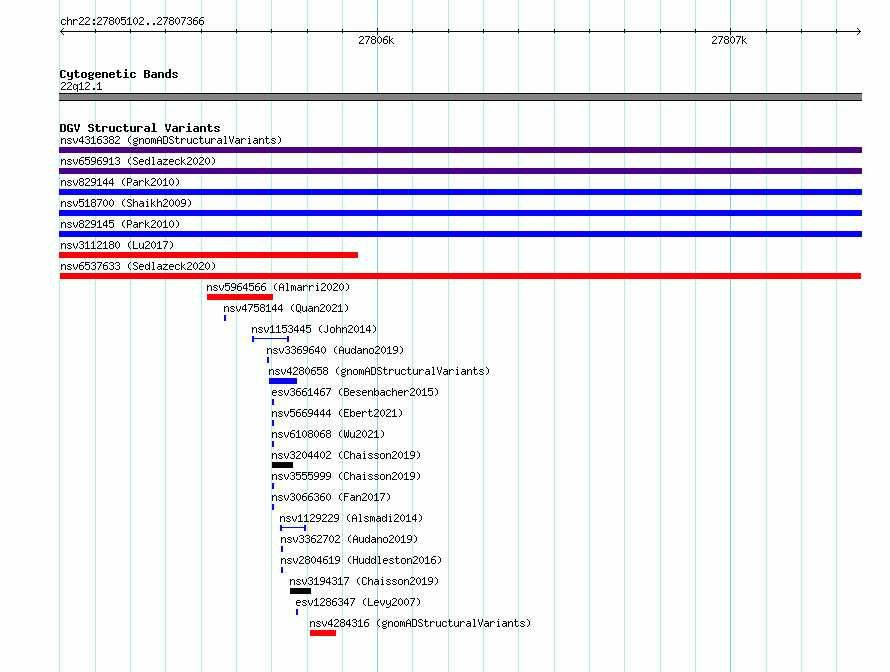Click the chr22:27805102..27807366 coordinates text
890x672 pixels.
132,21
